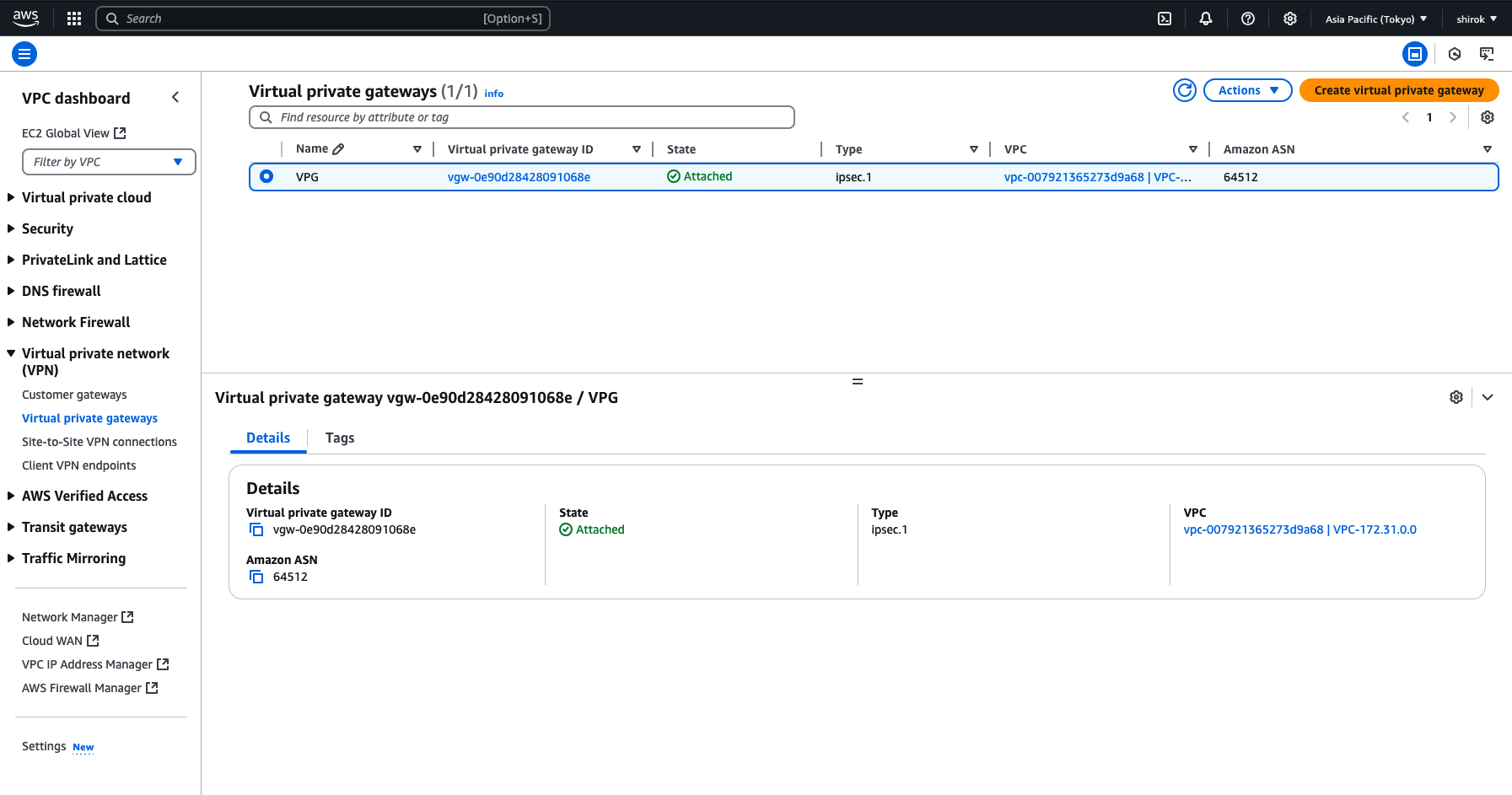Toggle the split panel layout button

pos(1416,53)
